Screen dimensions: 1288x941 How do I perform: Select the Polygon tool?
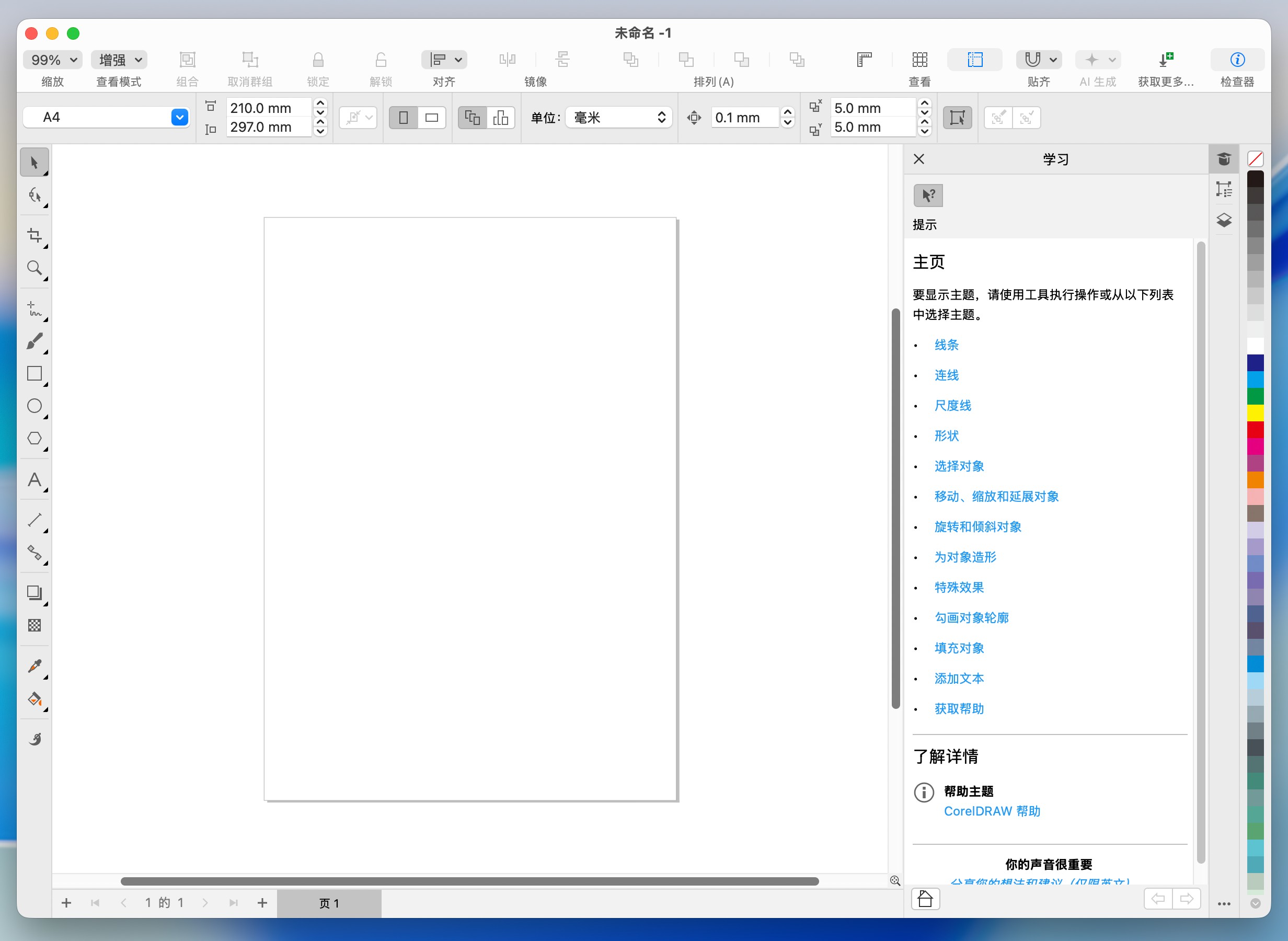coord(34,439)
